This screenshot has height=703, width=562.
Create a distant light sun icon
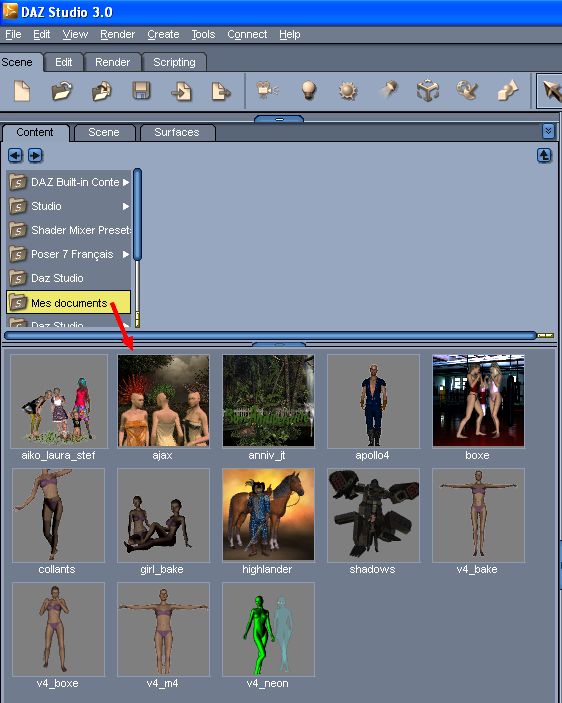click(348, 91)
